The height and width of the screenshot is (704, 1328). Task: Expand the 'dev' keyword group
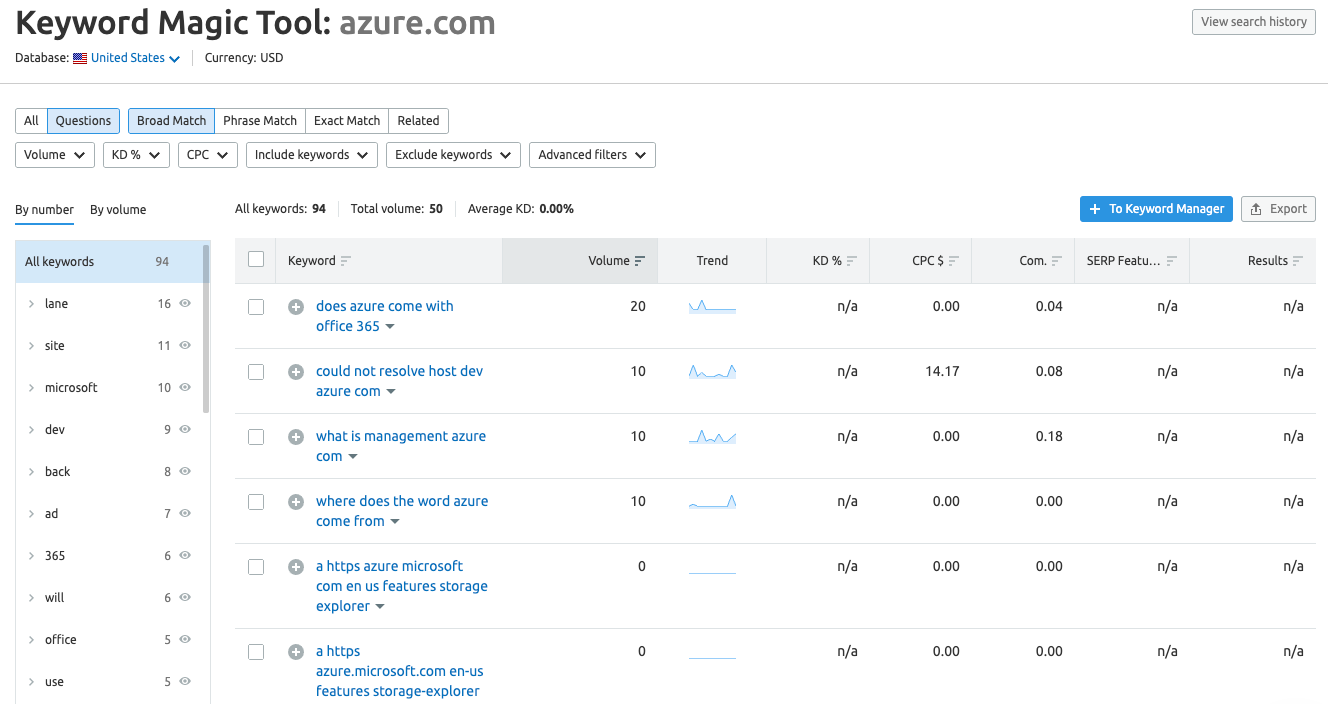[31, 430]
